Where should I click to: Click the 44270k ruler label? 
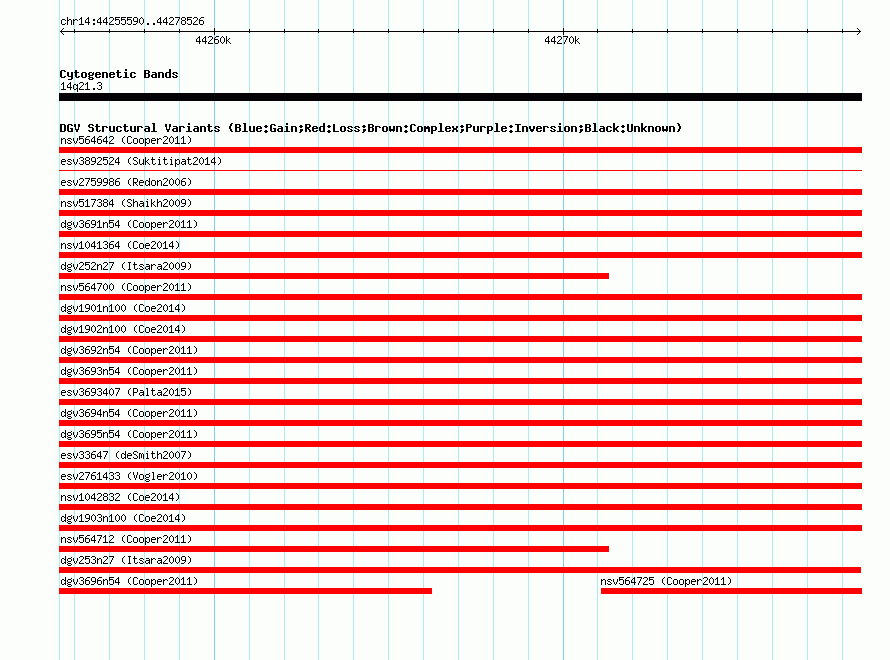(x=562, y=40)
